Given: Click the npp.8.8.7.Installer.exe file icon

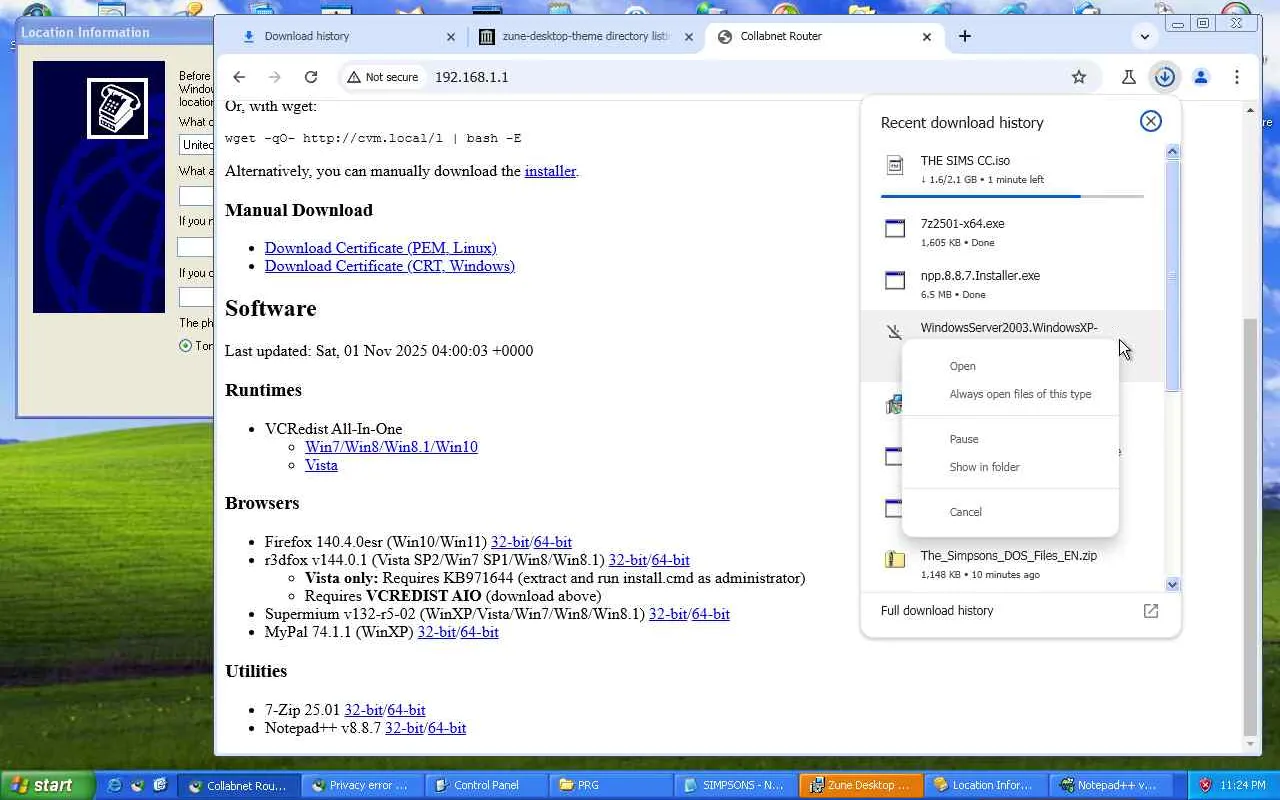Looking at the screenshot, I should coord(895,281).
